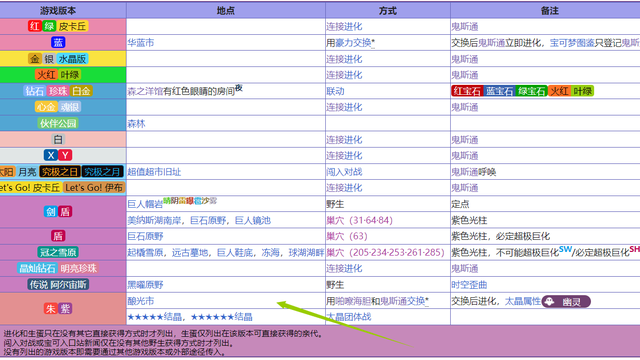Open the 响嚓海胆 link
The width and height of the screenshot is (640, 360).
[353, 301]
